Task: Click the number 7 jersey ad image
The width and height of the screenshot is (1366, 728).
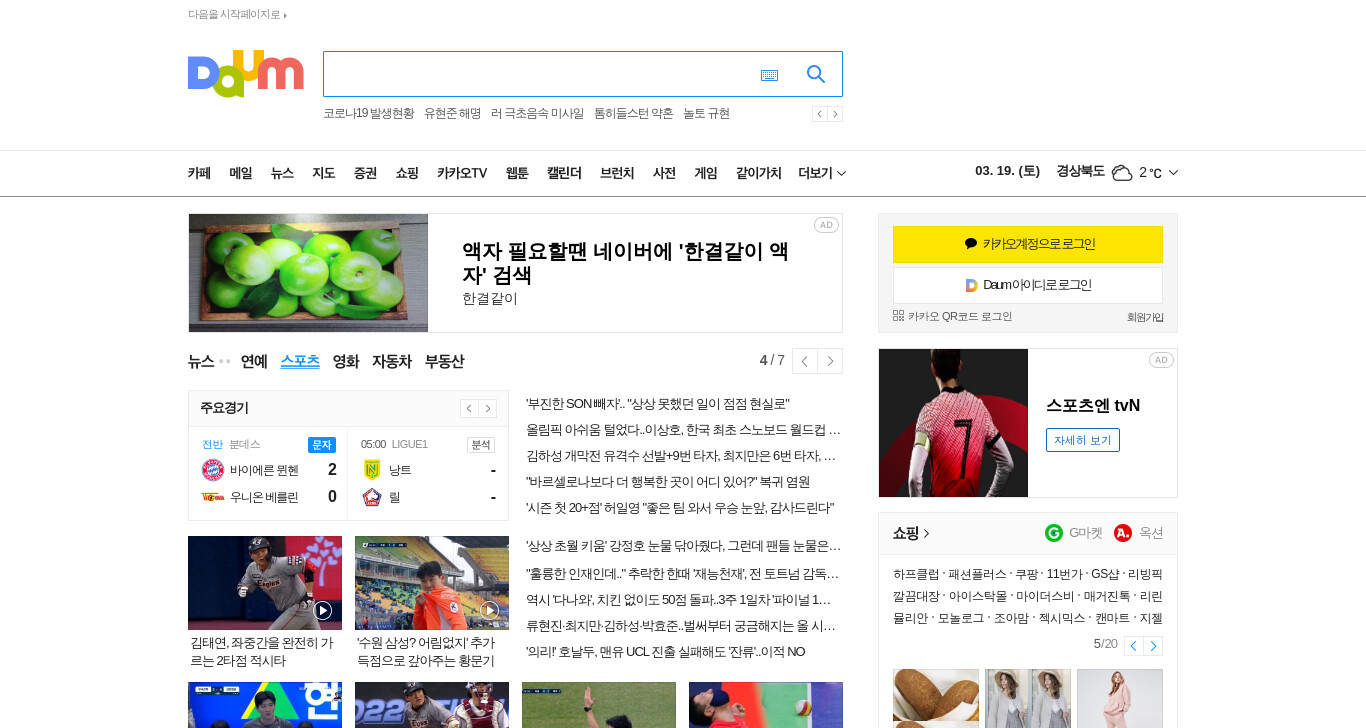Action: (953, 423)
